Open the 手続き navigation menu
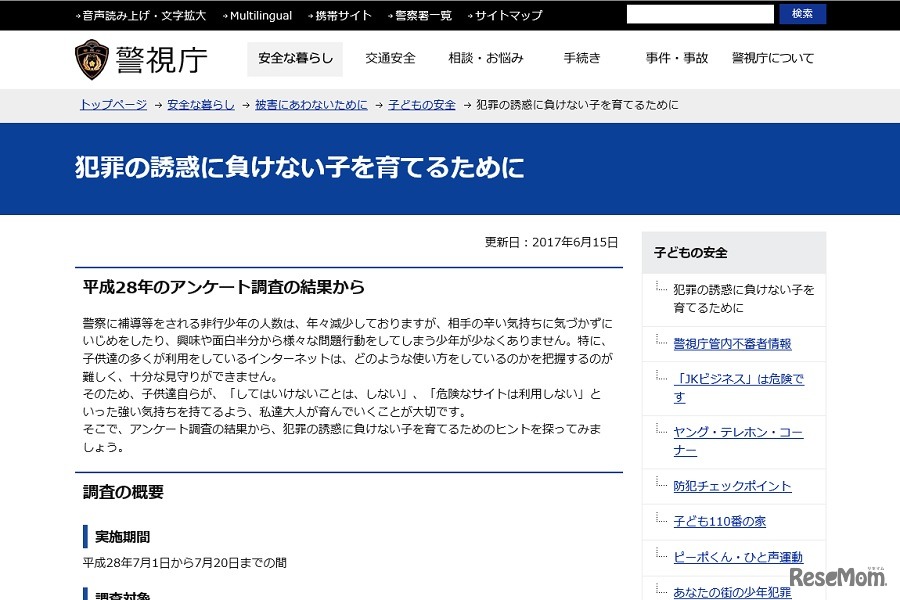The height and width of the screenshot is (600, 900). (x=582, y=58)
